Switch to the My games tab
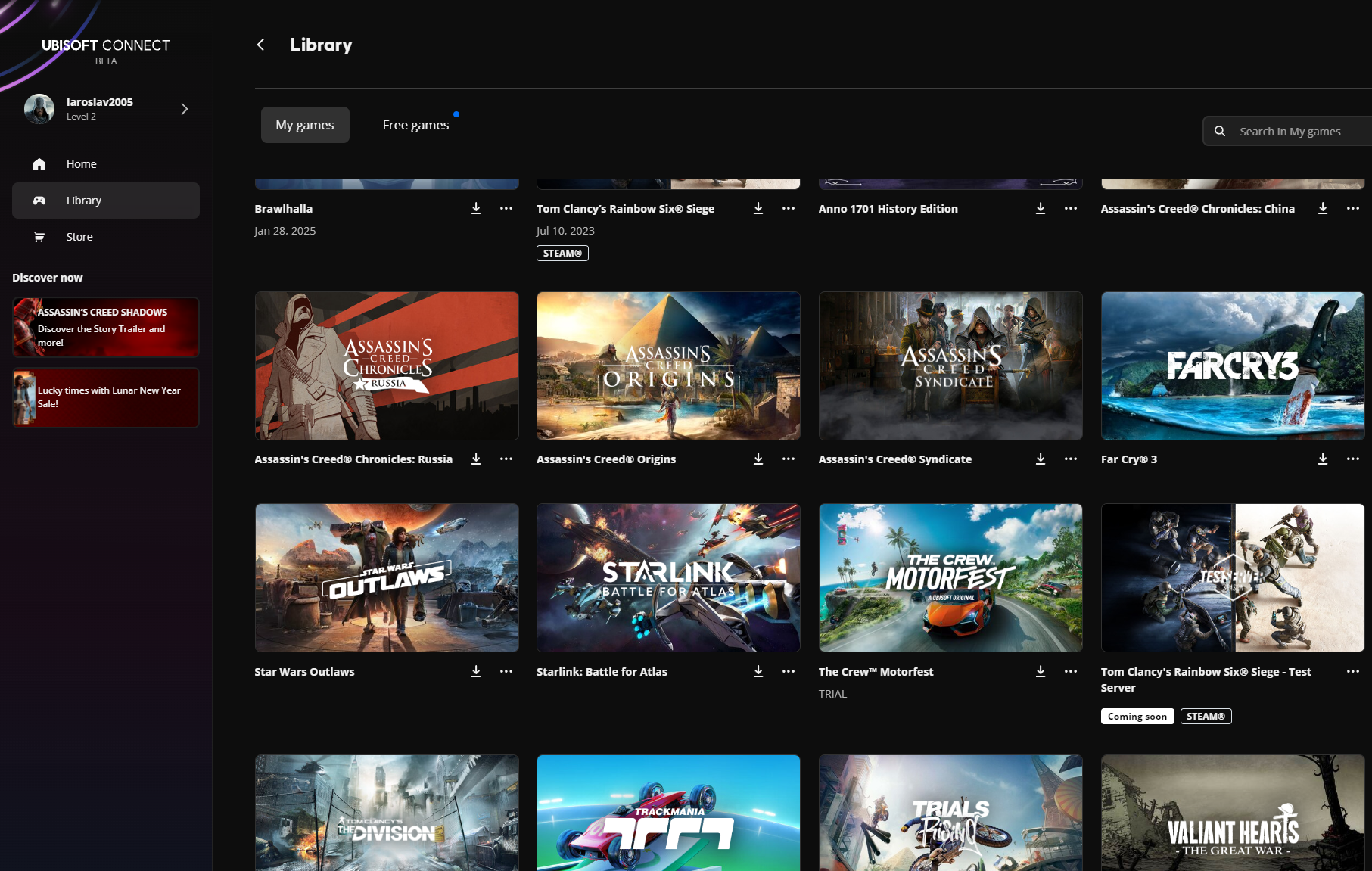The height and width of the screenshot is (871, 1372). (x=305, y=125)
